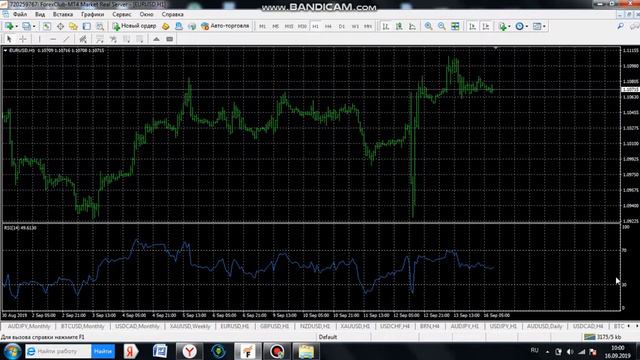The width and height of the screenshot is (640, 360).
Task: Select the Cursor pointer tool
Action: pos(9,39)
